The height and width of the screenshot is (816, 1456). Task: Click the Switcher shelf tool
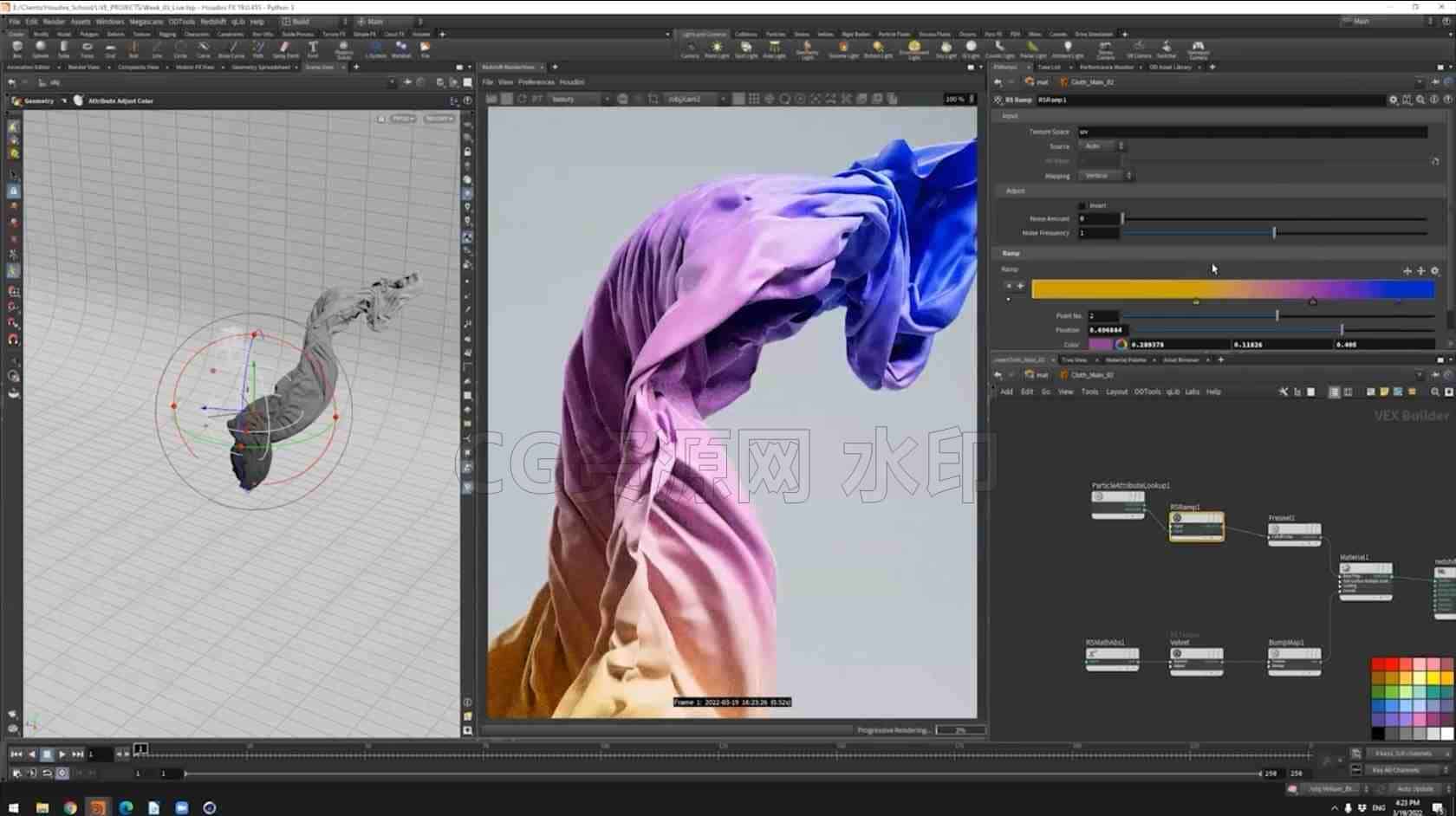click(1167, 49)
